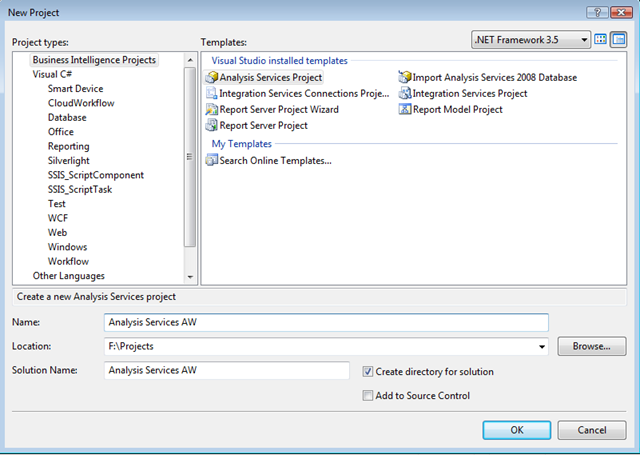
Task: Select the Workflow project type
Action: click(x=68, y=261)
